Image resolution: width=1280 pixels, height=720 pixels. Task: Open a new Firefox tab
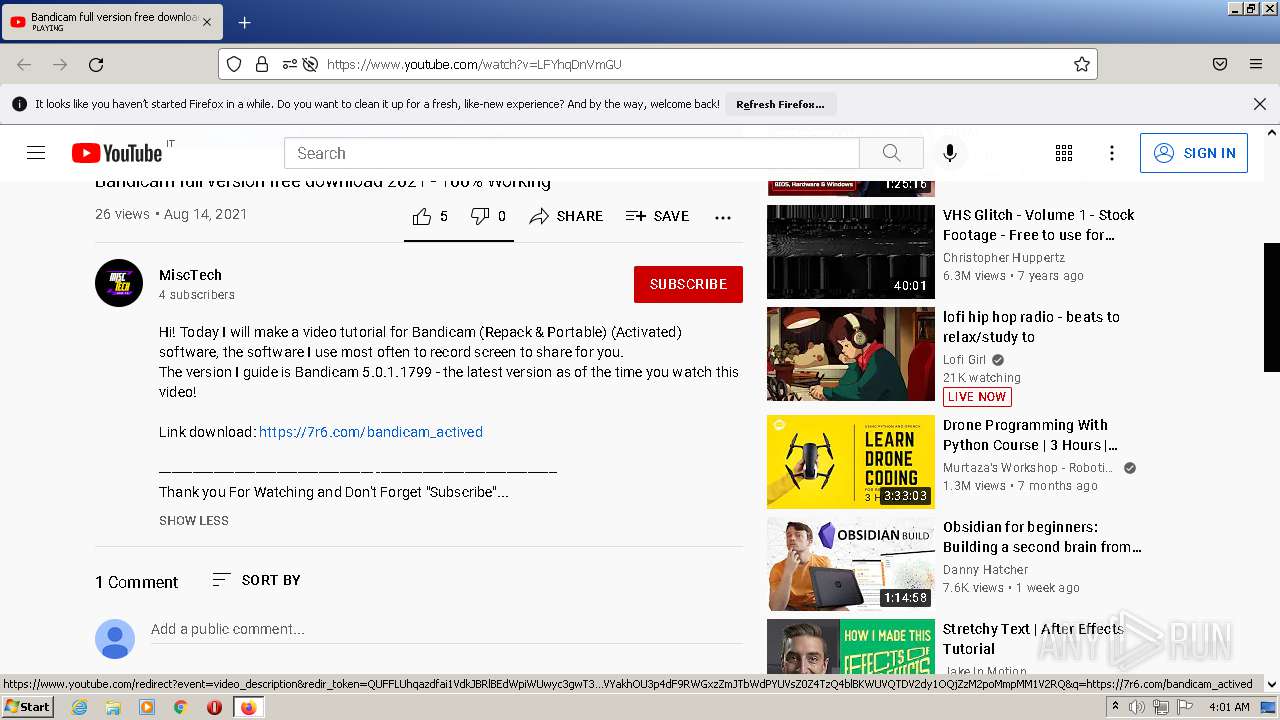click(244, 22)
